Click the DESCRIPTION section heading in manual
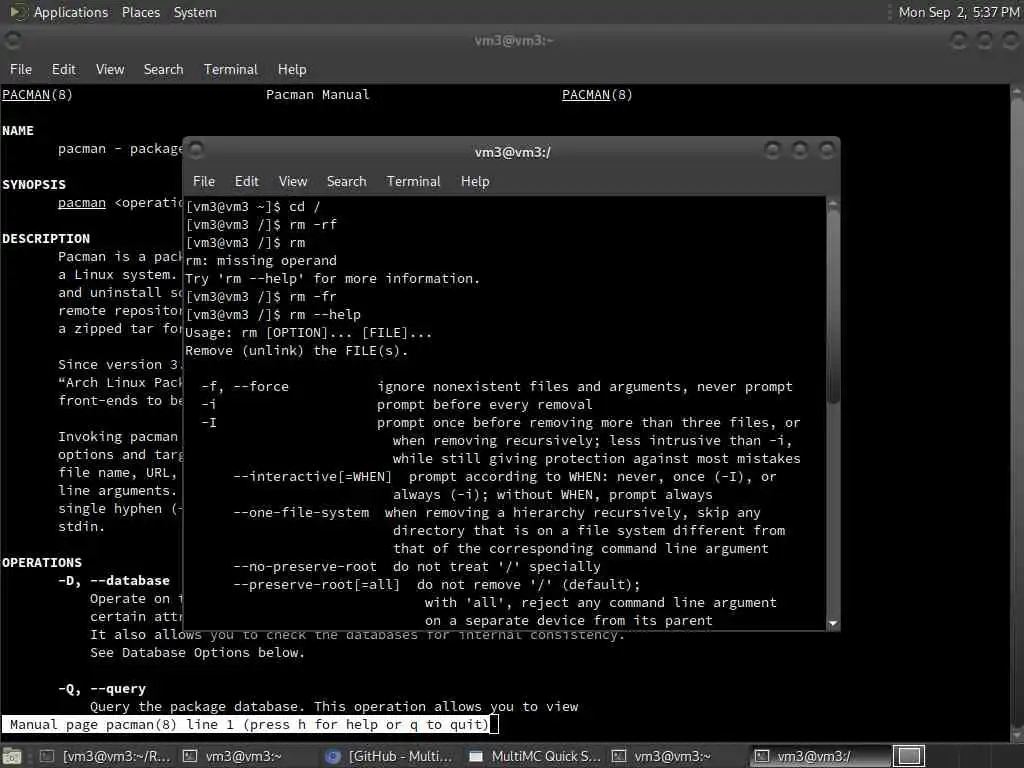Image resolution: width=1024 pixels, height=768 pixels. [46, 238]
